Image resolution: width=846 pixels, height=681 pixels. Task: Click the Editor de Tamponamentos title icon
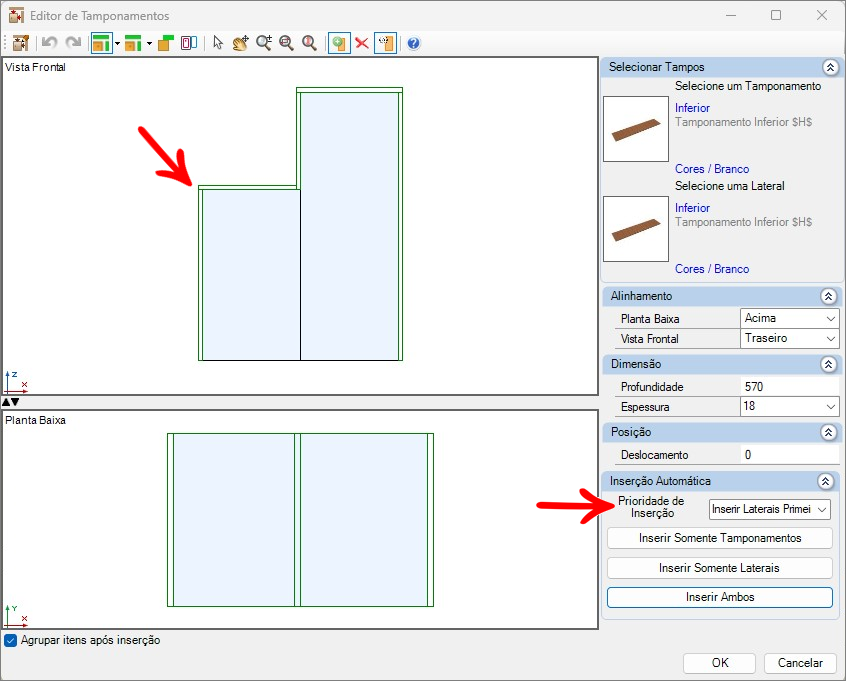tap(16, 16)
